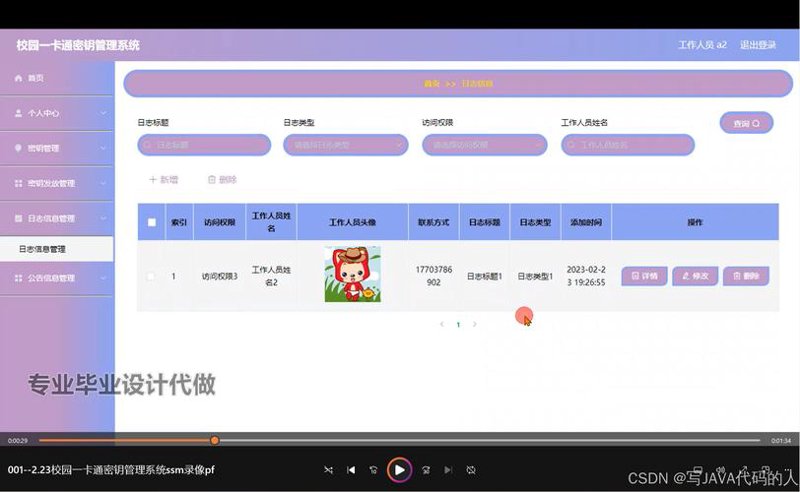The image size is (800, 492).
Task: Click the 工作人员头像 column header
Action: pyautogui.click(x=353, y=223)
